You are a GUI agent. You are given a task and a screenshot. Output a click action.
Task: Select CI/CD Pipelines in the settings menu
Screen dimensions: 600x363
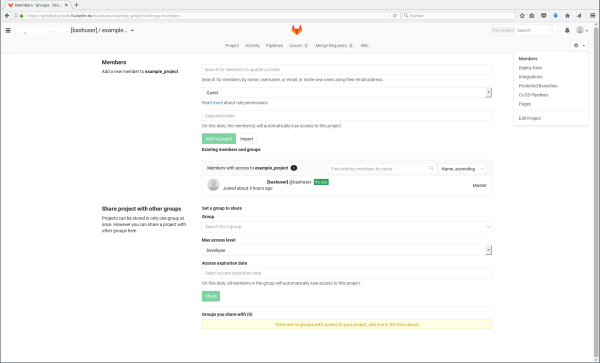[533, 95]
